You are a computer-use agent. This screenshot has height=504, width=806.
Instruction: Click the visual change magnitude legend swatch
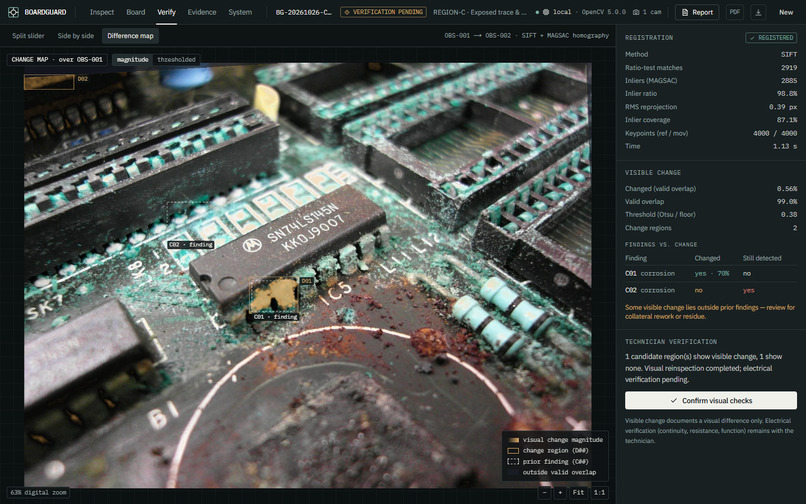pyautogui.click(x=513, y=440)
